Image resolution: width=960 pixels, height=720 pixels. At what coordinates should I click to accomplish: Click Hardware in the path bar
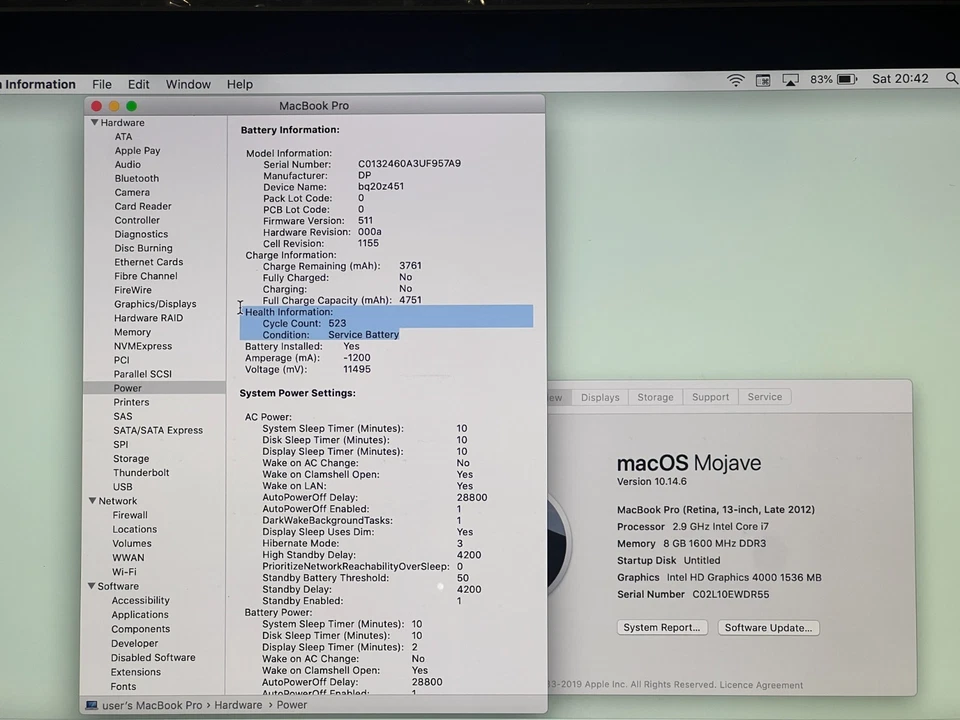point(238,705)
